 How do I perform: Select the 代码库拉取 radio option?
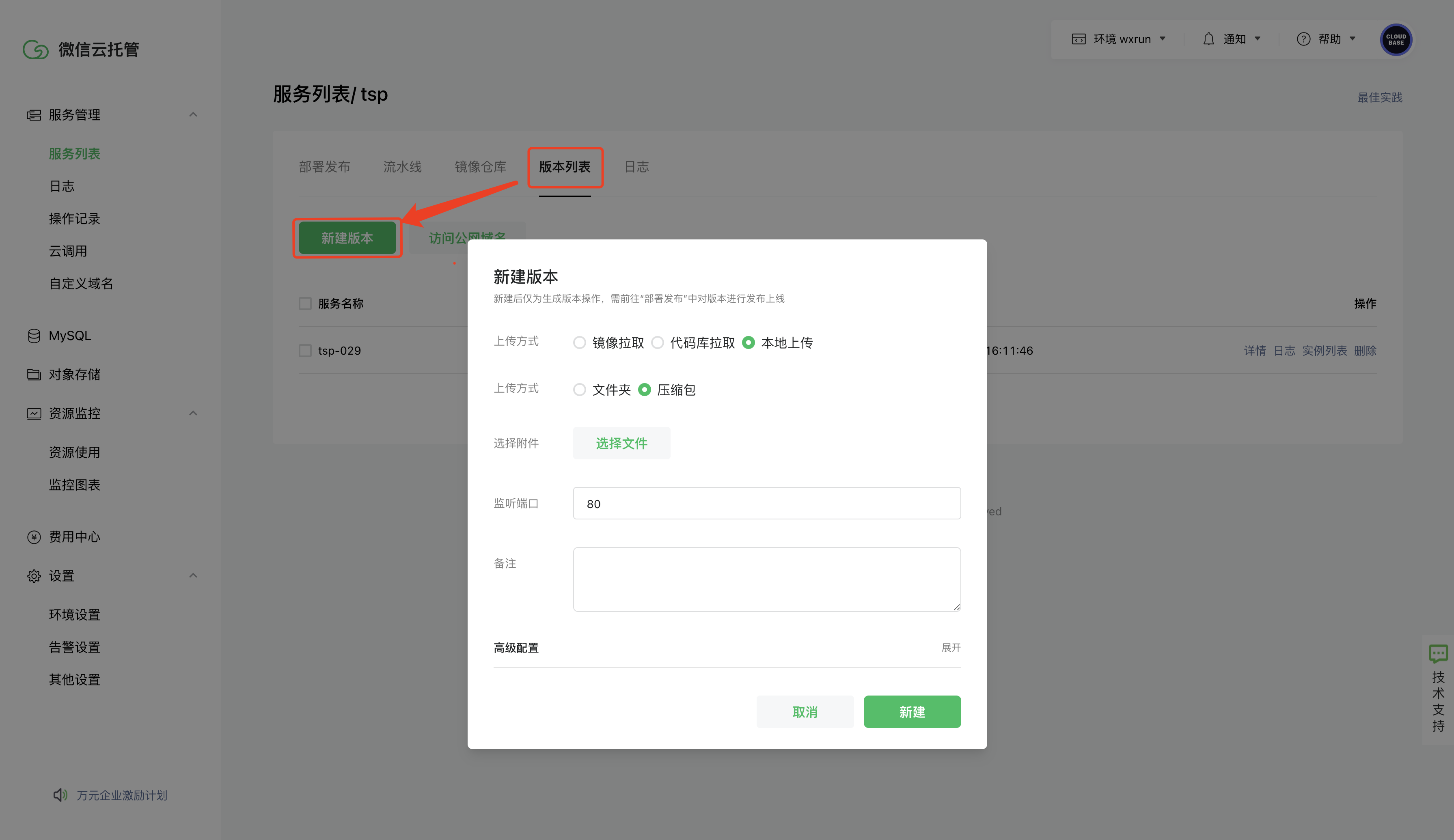tap(657, 342)
